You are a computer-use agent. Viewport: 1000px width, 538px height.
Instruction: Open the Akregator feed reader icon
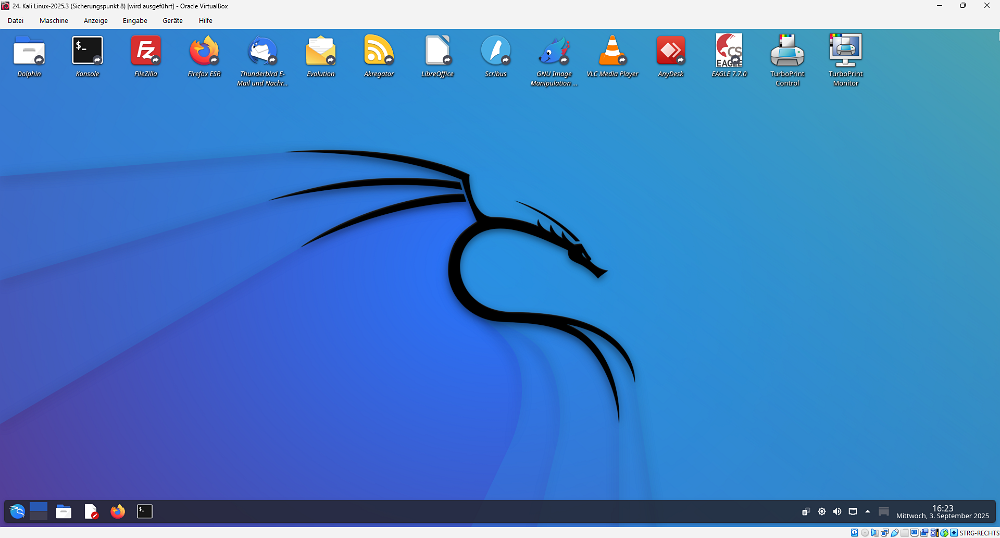click(379, 50)
